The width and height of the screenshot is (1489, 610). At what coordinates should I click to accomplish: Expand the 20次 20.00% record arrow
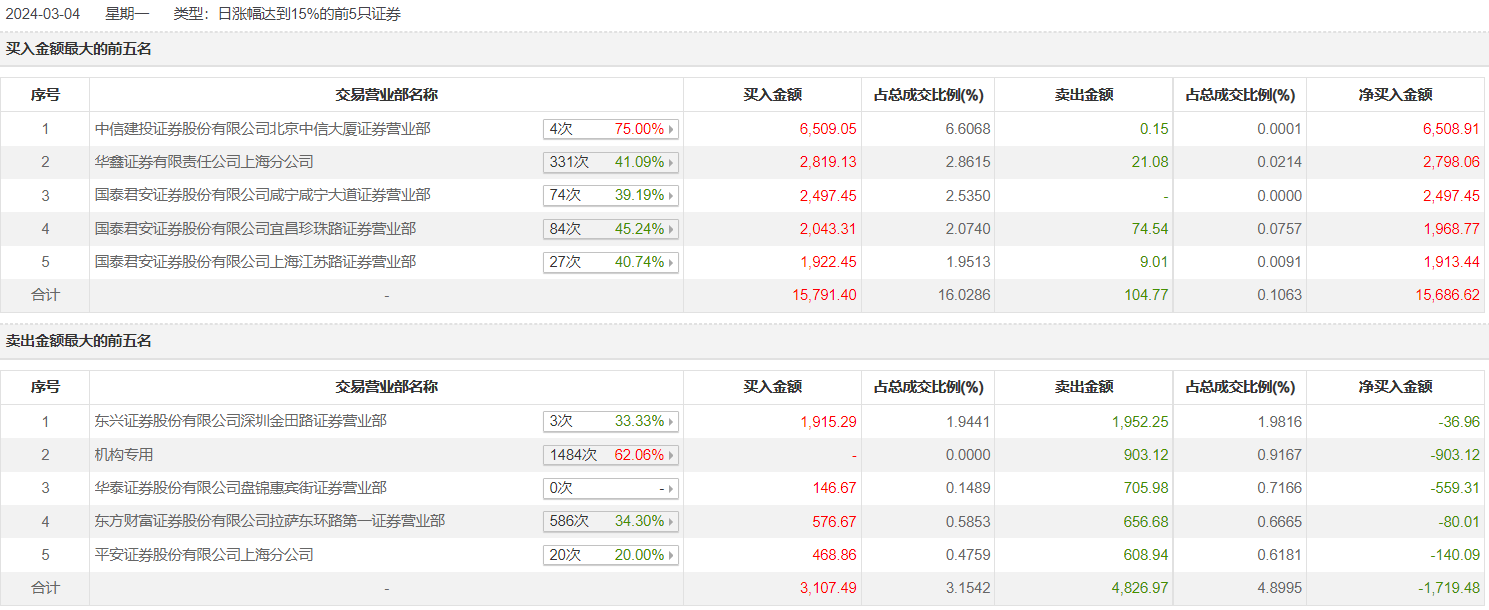[x=671, y=555]
